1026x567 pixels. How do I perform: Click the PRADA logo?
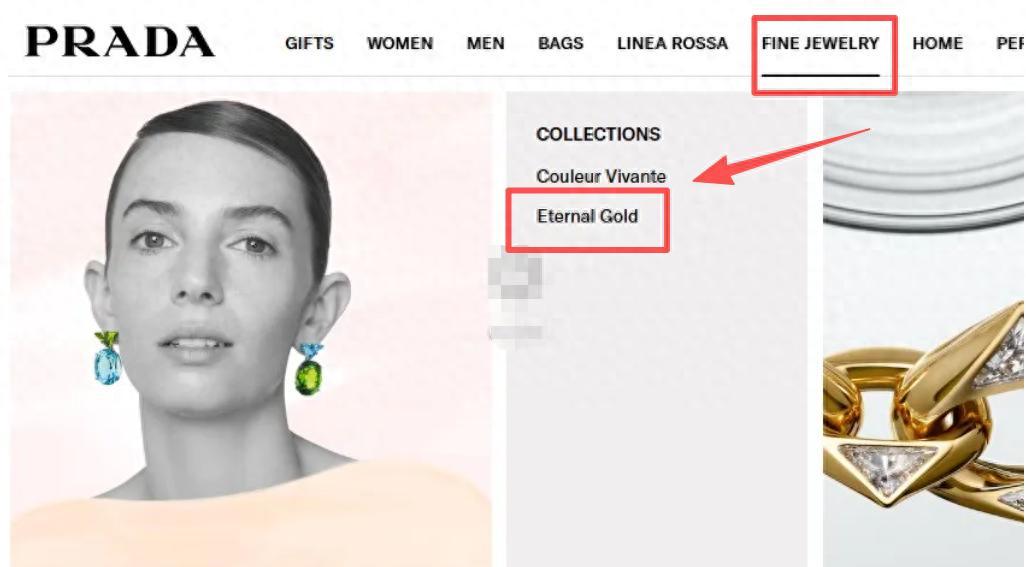120,42
